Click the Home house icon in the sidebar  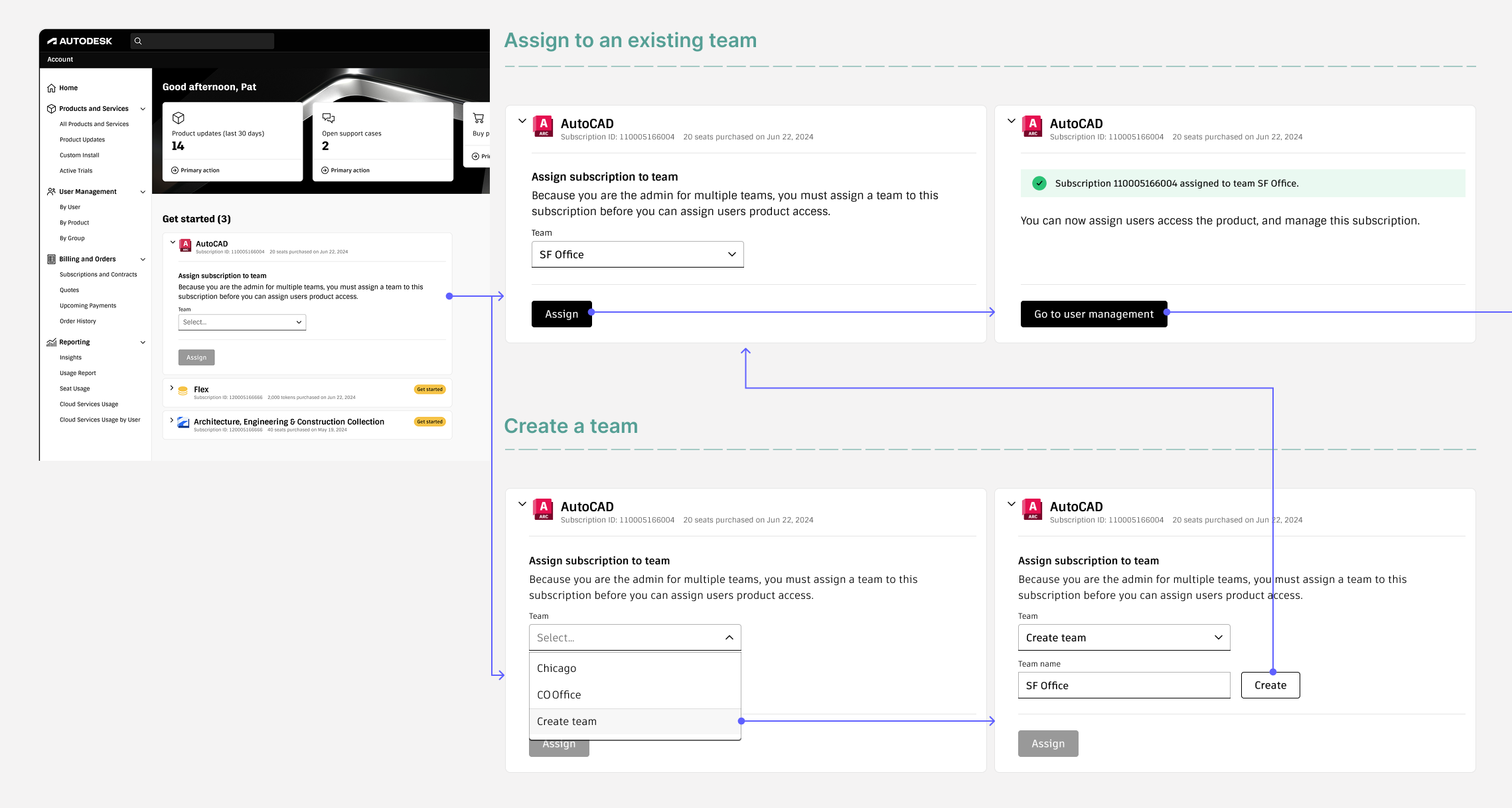51,88
